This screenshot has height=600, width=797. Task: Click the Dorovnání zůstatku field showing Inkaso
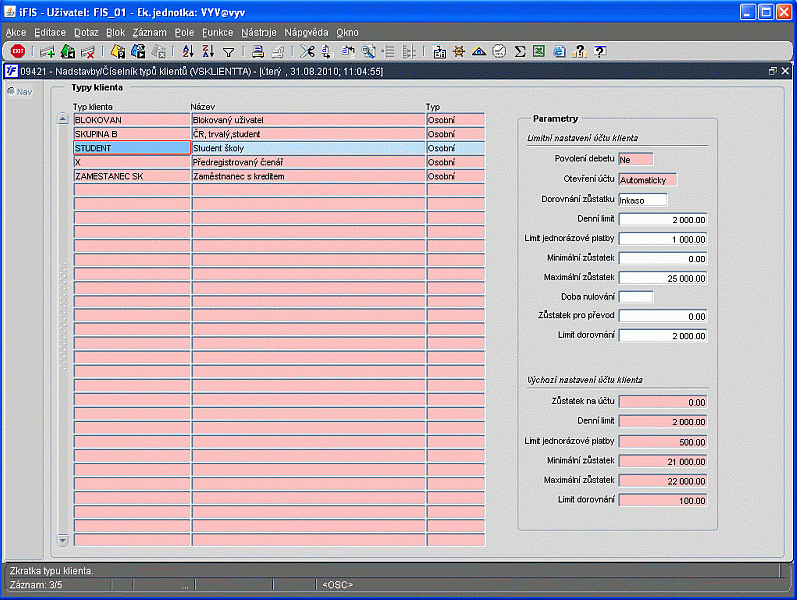click(x=642, y=200)
